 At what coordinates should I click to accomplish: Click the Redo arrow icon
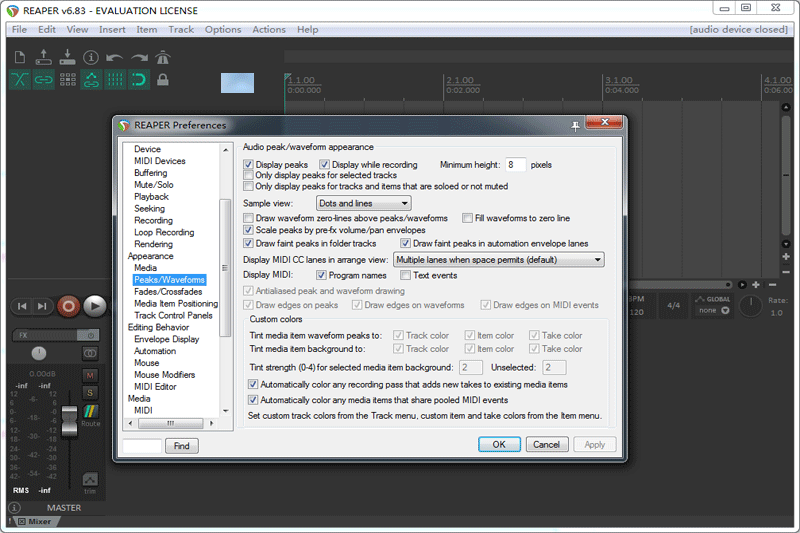[x=139, y=57]
